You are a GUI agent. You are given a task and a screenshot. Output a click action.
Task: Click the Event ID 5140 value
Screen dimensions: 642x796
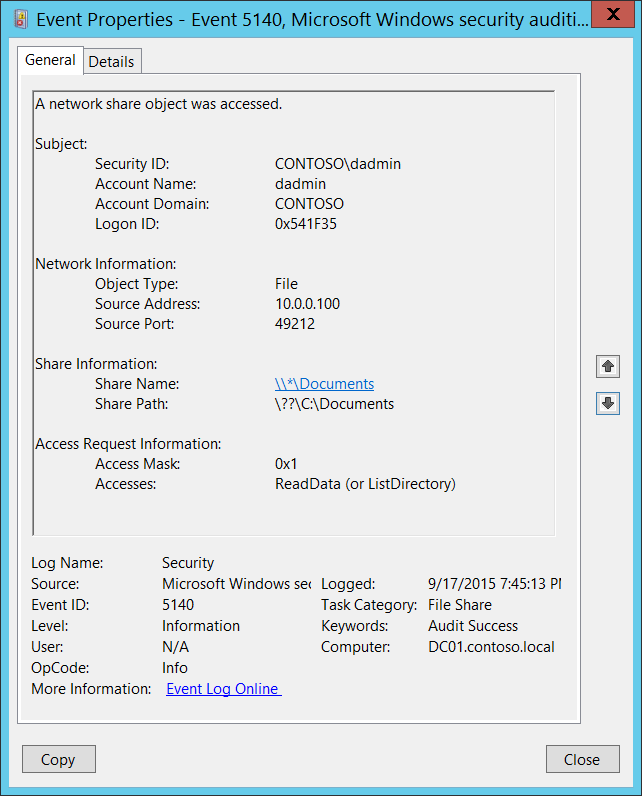click(x=178, y=605)
